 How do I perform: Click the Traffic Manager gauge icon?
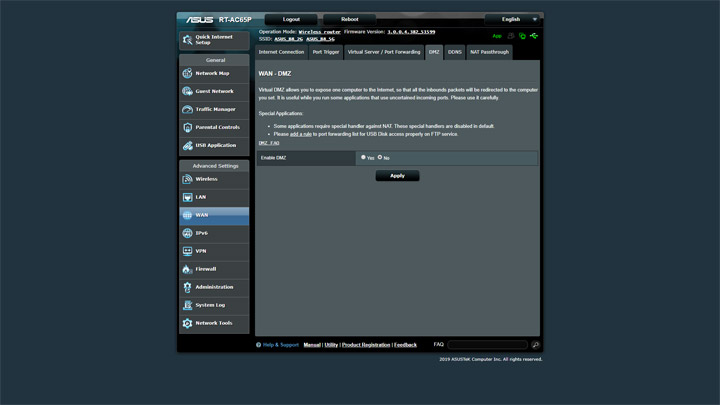click(x=187, y=109)
